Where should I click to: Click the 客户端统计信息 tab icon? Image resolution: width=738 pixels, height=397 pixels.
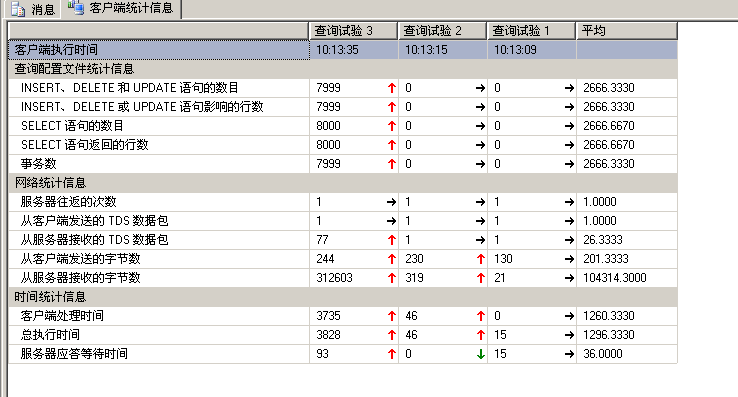75,7
